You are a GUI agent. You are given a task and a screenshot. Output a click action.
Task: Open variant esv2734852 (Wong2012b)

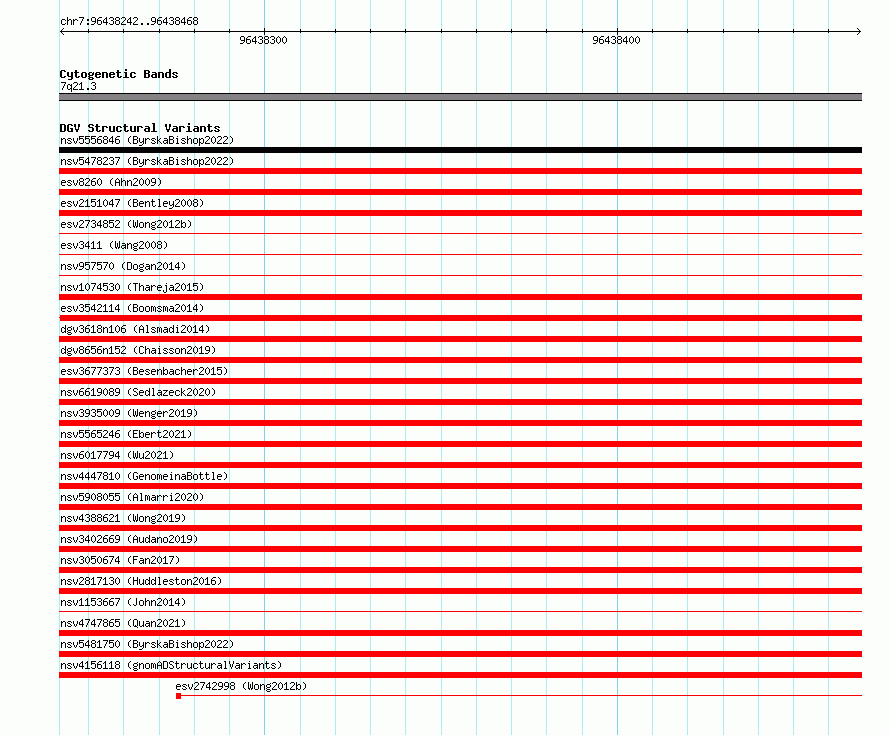coord(126,224)
